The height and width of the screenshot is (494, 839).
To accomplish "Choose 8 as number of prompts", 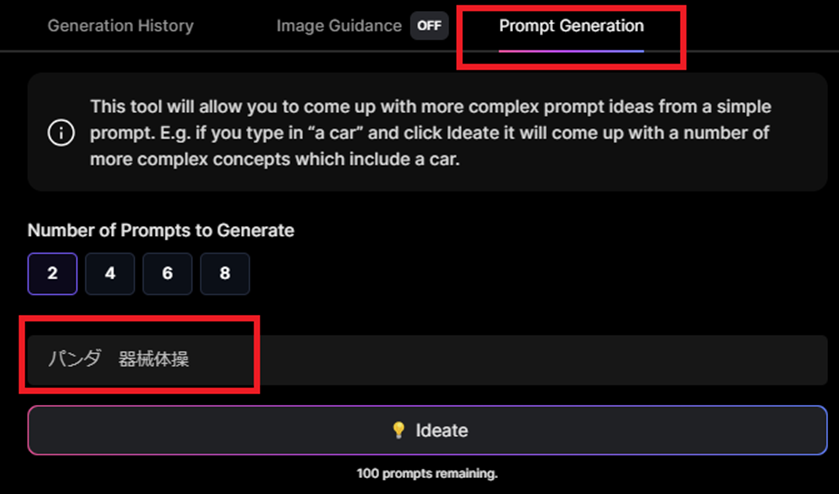I will click(x=225, y=273).
